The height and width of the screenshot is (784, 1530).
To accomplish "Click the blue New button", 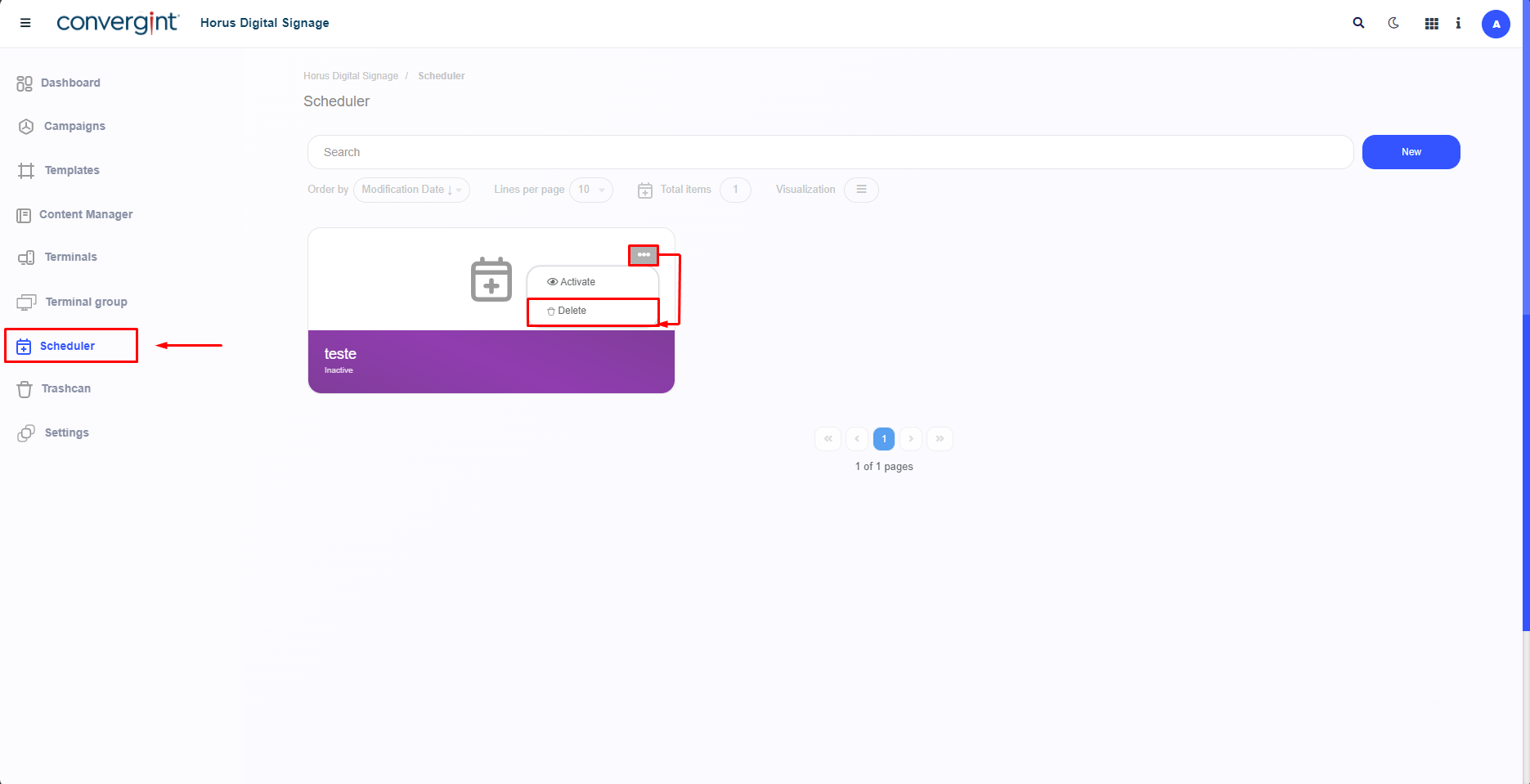I will point(1411,152).
